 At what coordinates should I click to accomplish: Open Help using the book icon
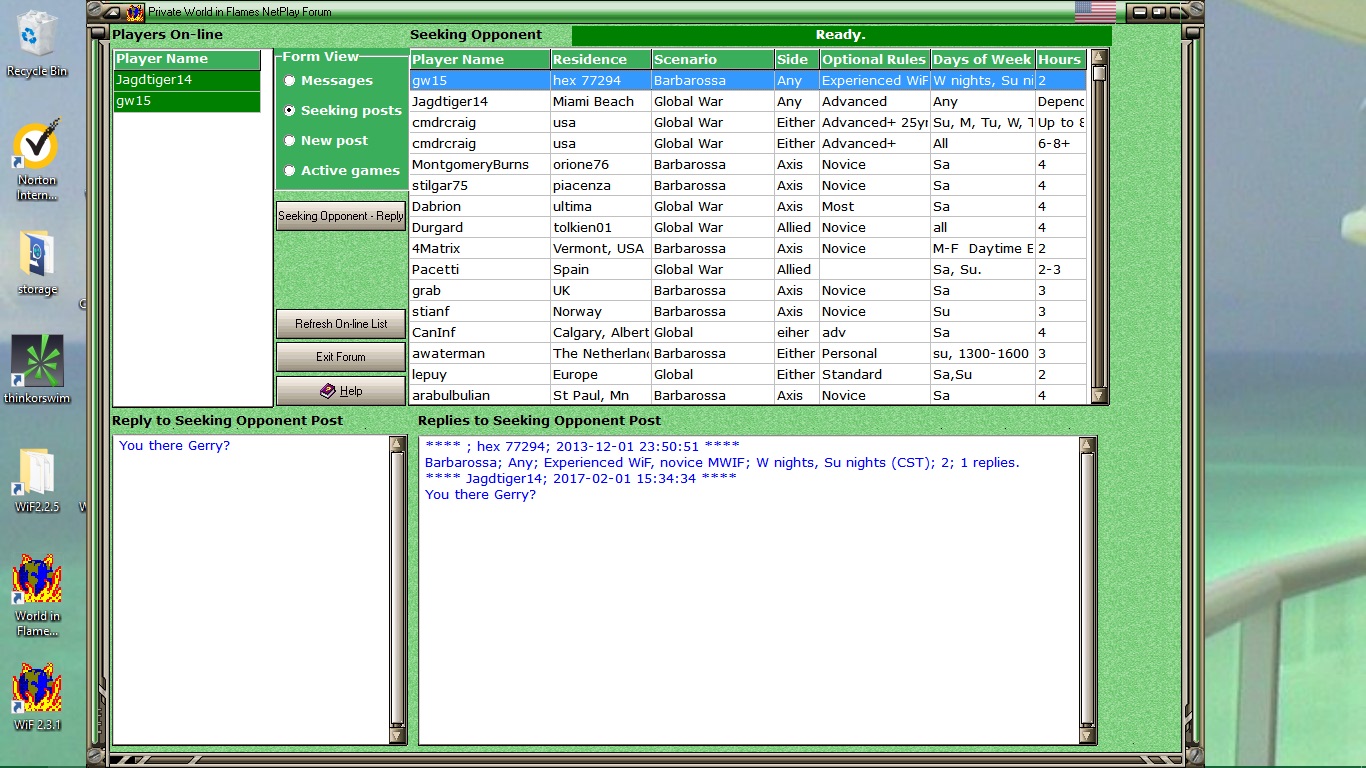340,390
